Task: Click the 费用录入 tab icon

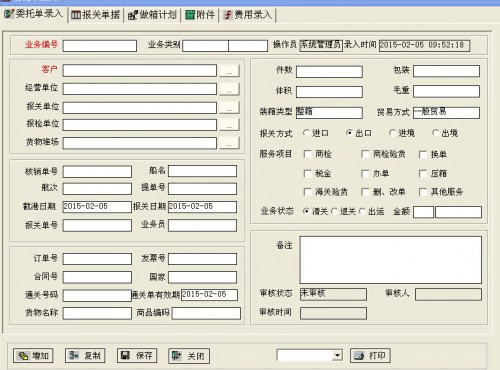Action: pos(228,15)
